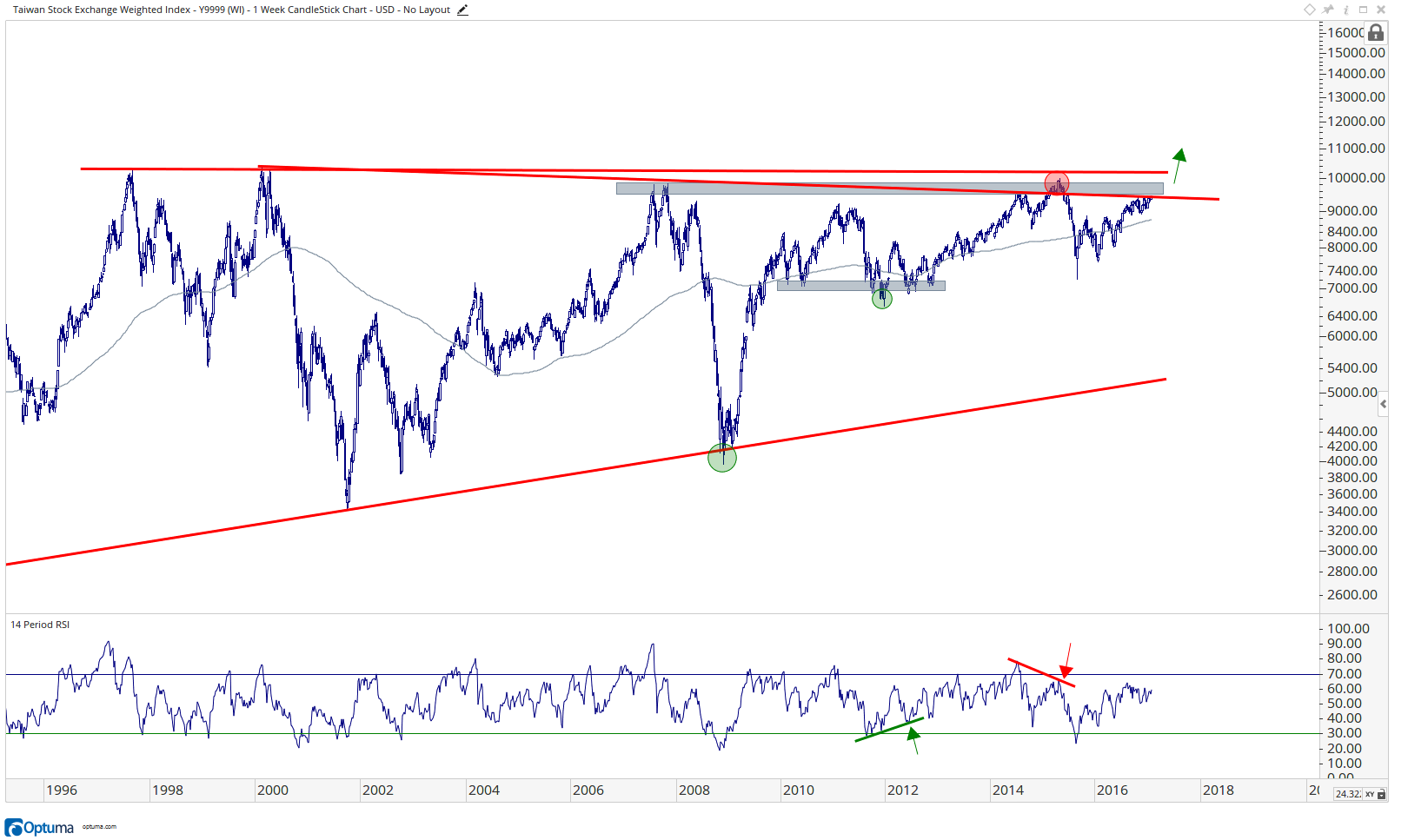Click the 24.32 scale ratio field

[1347, 794]
